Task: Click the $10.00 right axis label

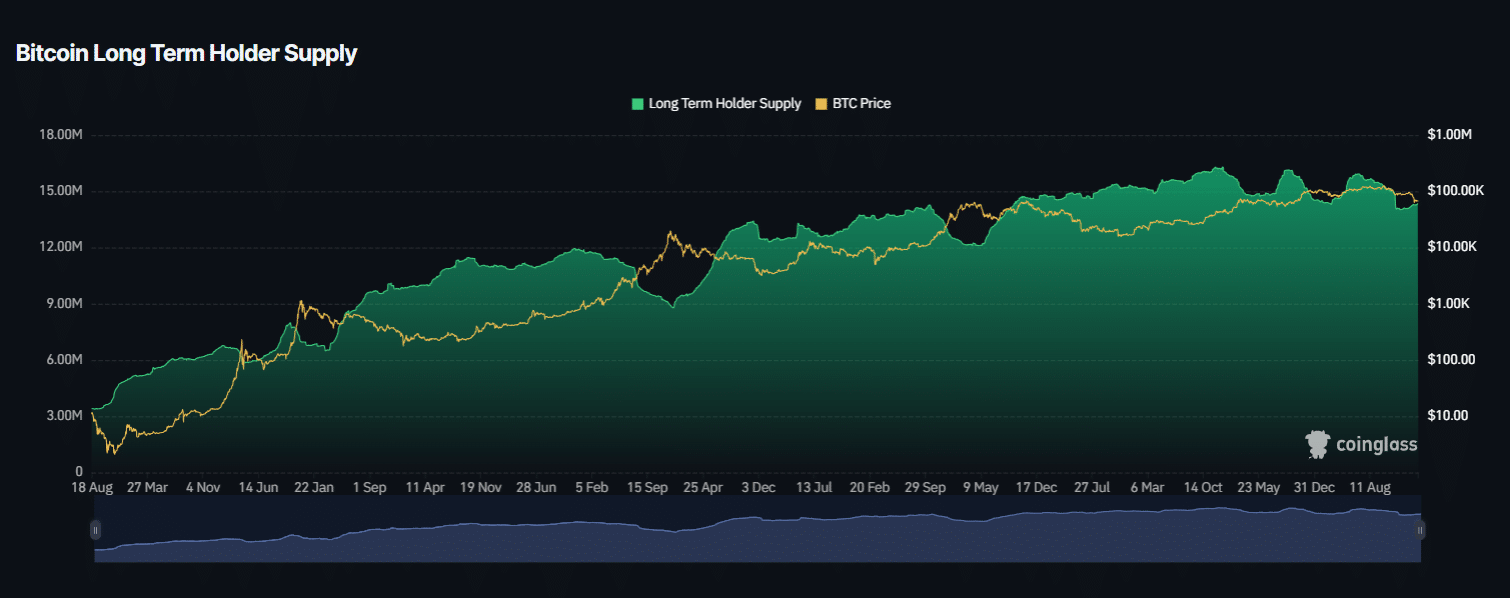Action: pos(1448,416)
